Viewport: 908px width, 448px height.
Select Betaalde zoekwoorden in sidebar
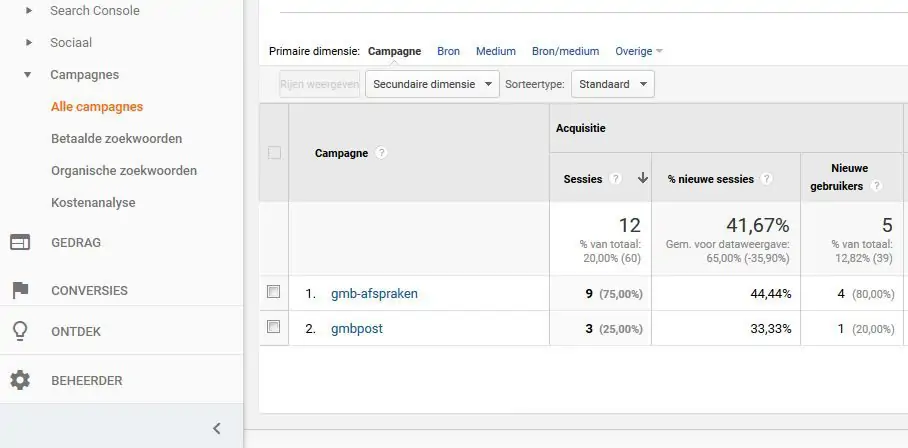point(116,139)
